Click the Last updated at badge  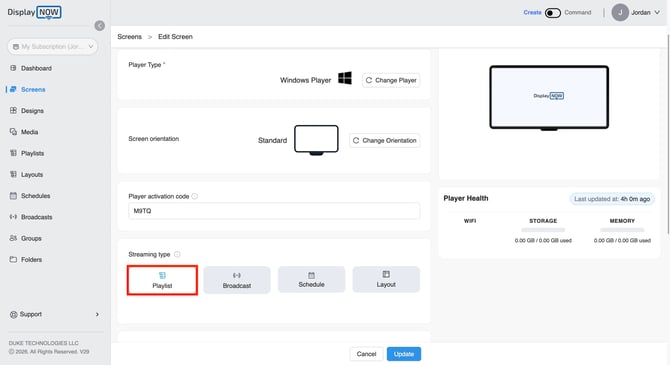(x=612, y=199)
